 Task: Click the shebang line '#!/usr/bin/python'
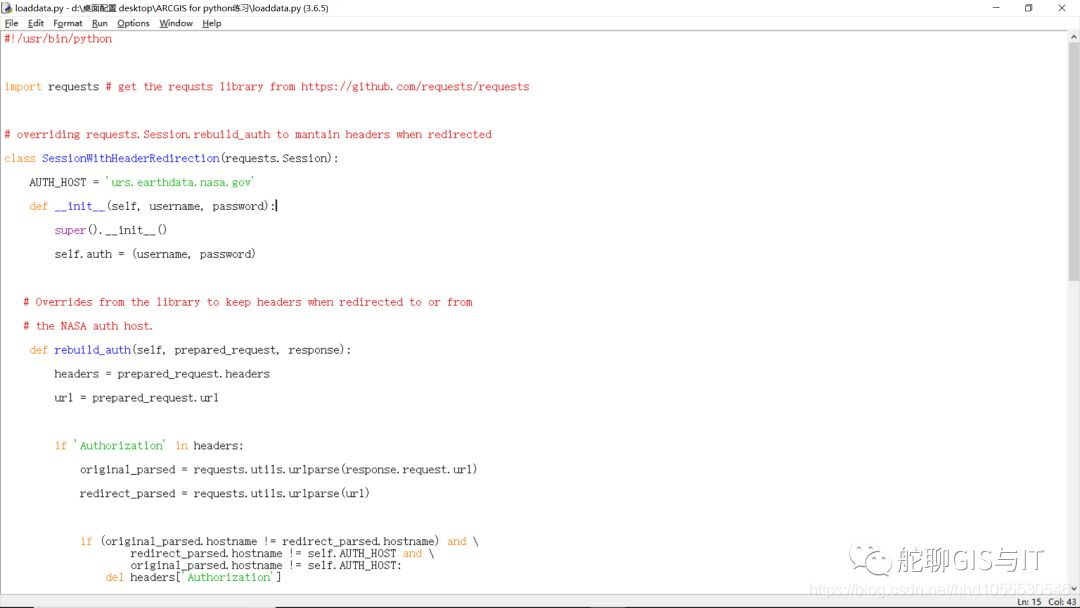[x=58, y=39]
